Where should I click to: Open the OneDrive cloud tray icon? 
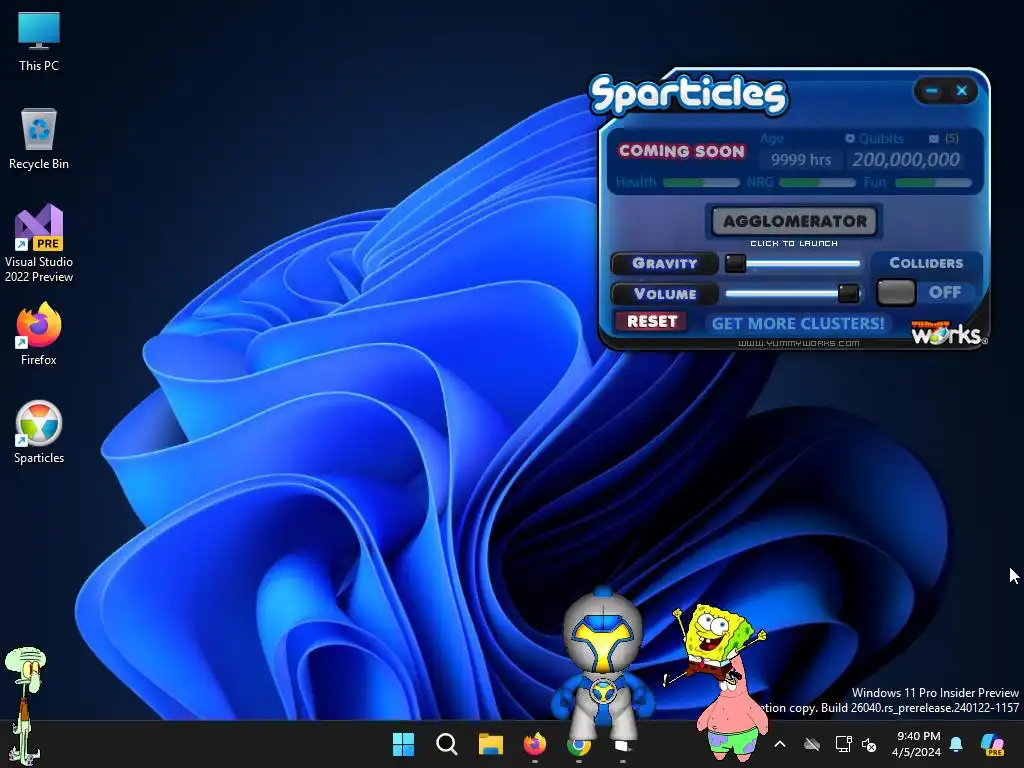812,744
